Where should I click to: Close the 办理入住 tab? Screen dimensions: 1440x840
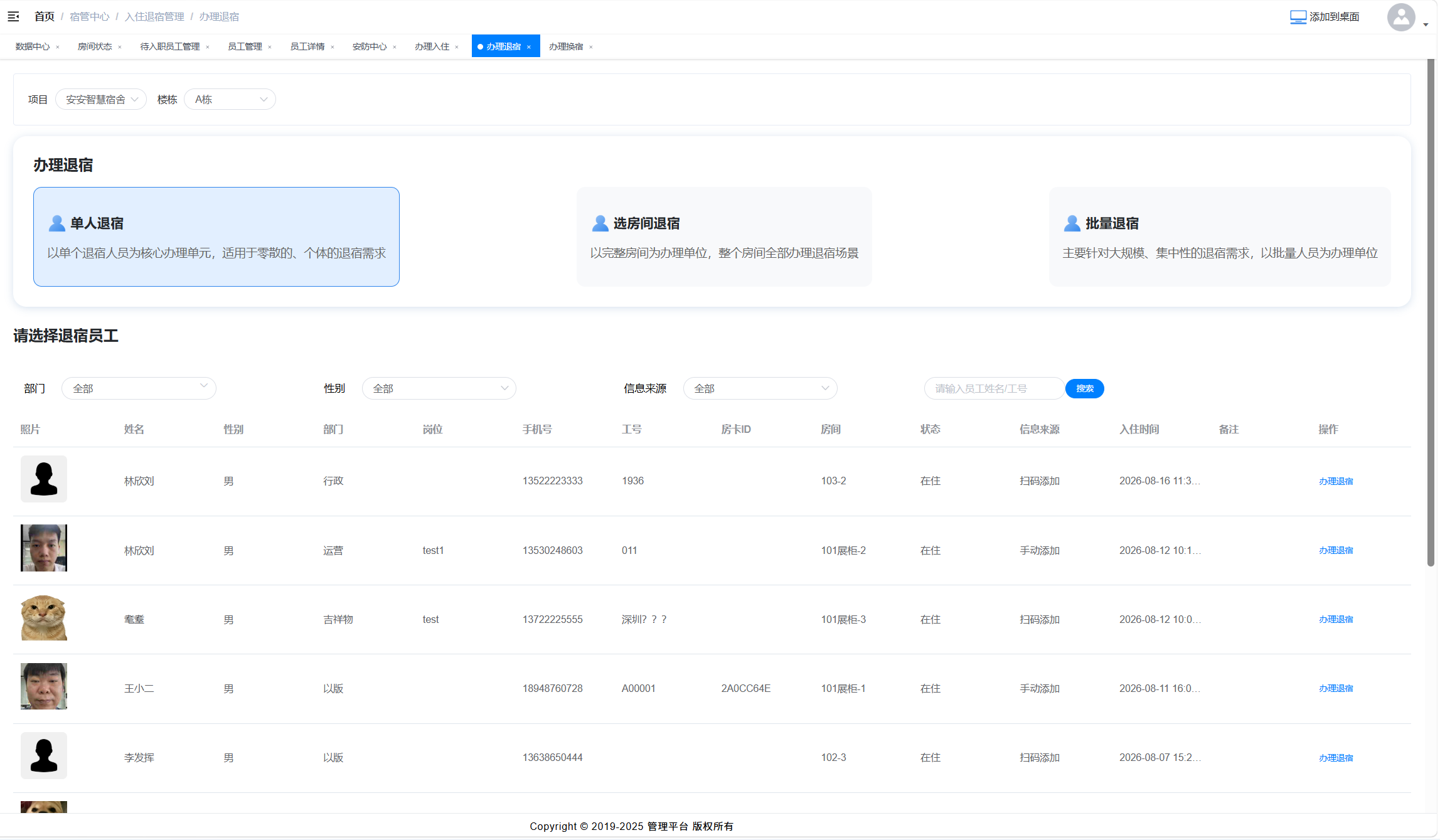pos(457,47)
